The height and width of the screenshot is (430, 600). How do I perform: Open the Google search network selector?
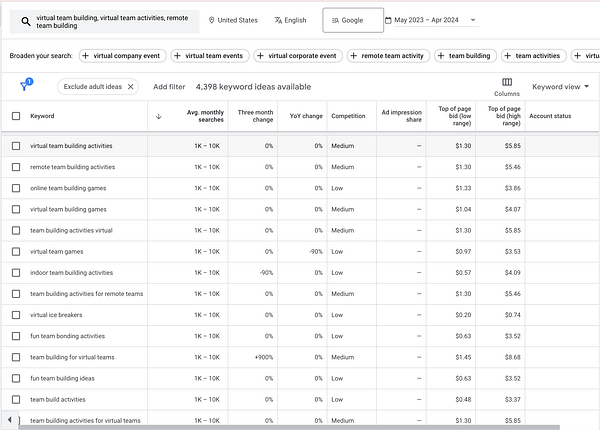(x=353, y=20)
